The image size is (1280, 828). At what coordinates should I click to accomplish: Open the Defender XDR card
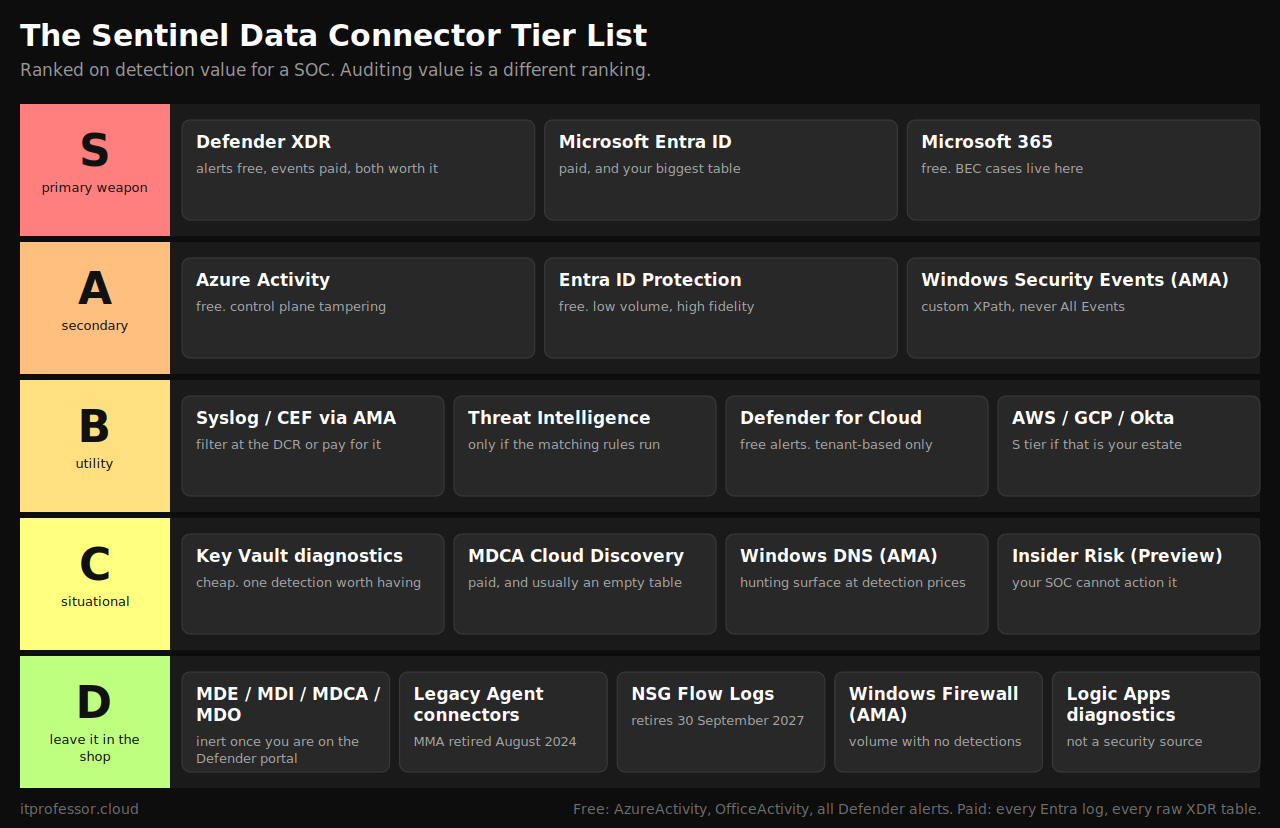tap(358, 170)
